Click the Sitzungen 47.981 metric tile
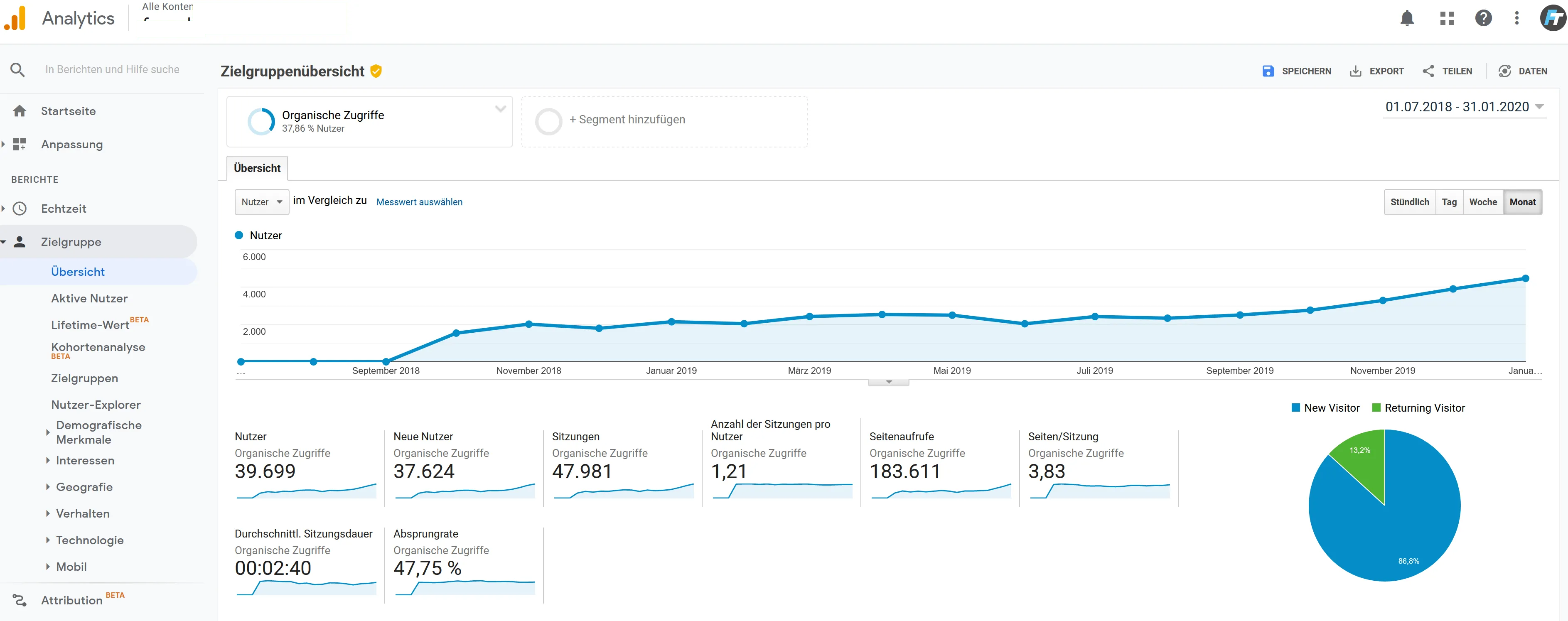Viewport: 1568px width, 621px height. (x=623, y=466)
